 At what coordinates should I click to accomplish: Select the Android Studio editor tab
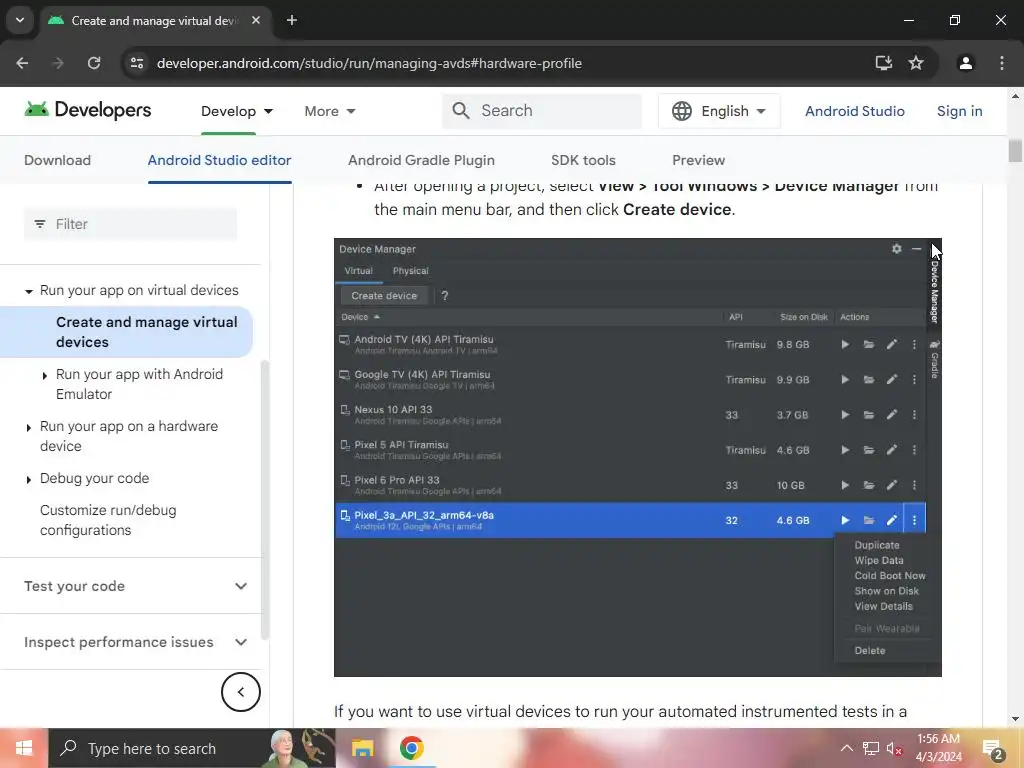[x=219, y=160]
